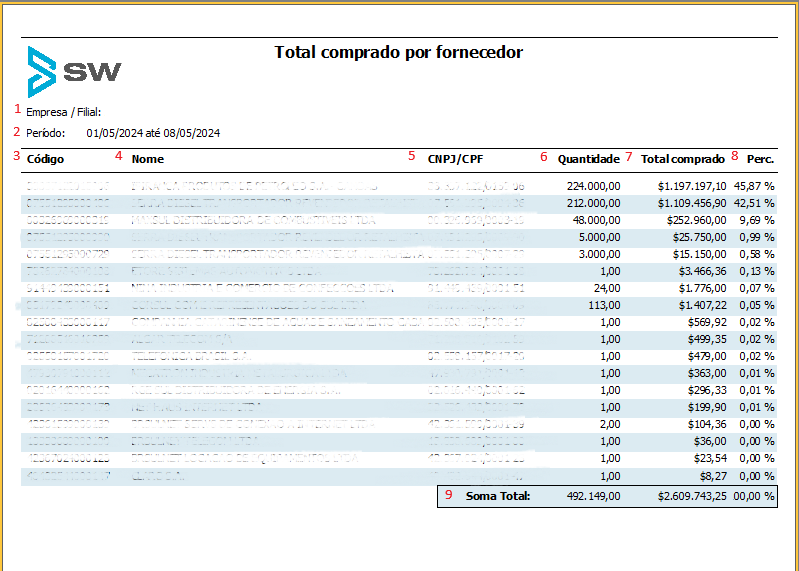
Task: Click the total value $1.776,00
Action: tap(702, 288)
